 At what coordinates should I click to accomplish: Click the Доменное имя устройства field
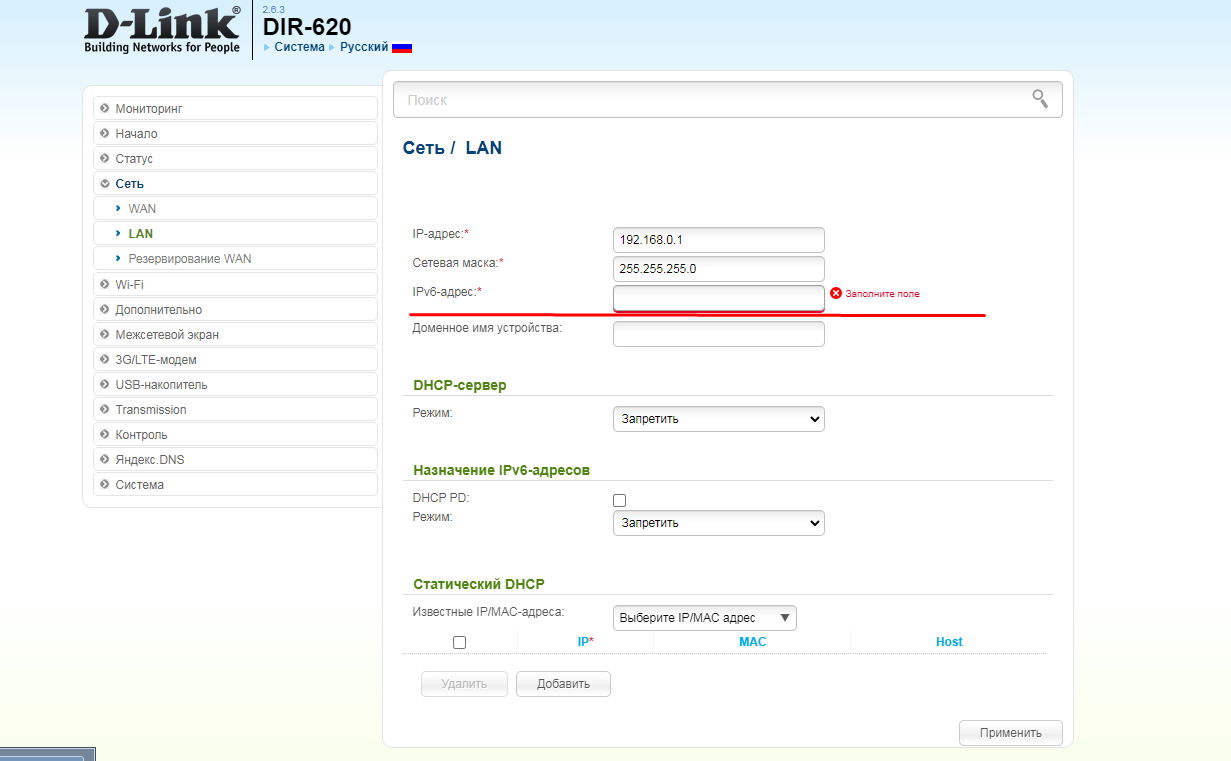click(x=718, y=334)
